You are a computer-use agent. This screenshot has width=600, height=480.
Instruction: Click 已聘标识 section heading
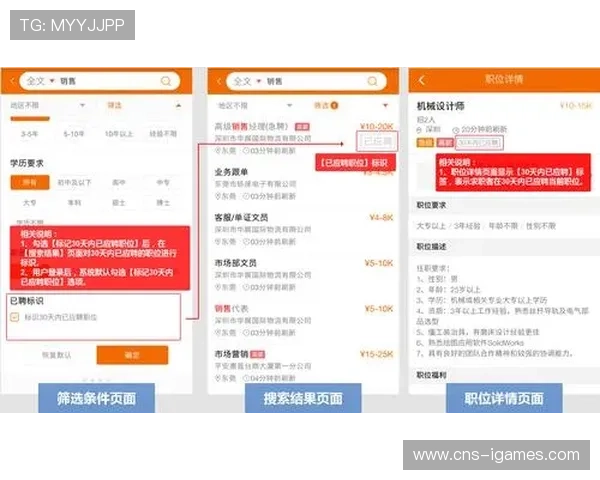tap(27, 301)
